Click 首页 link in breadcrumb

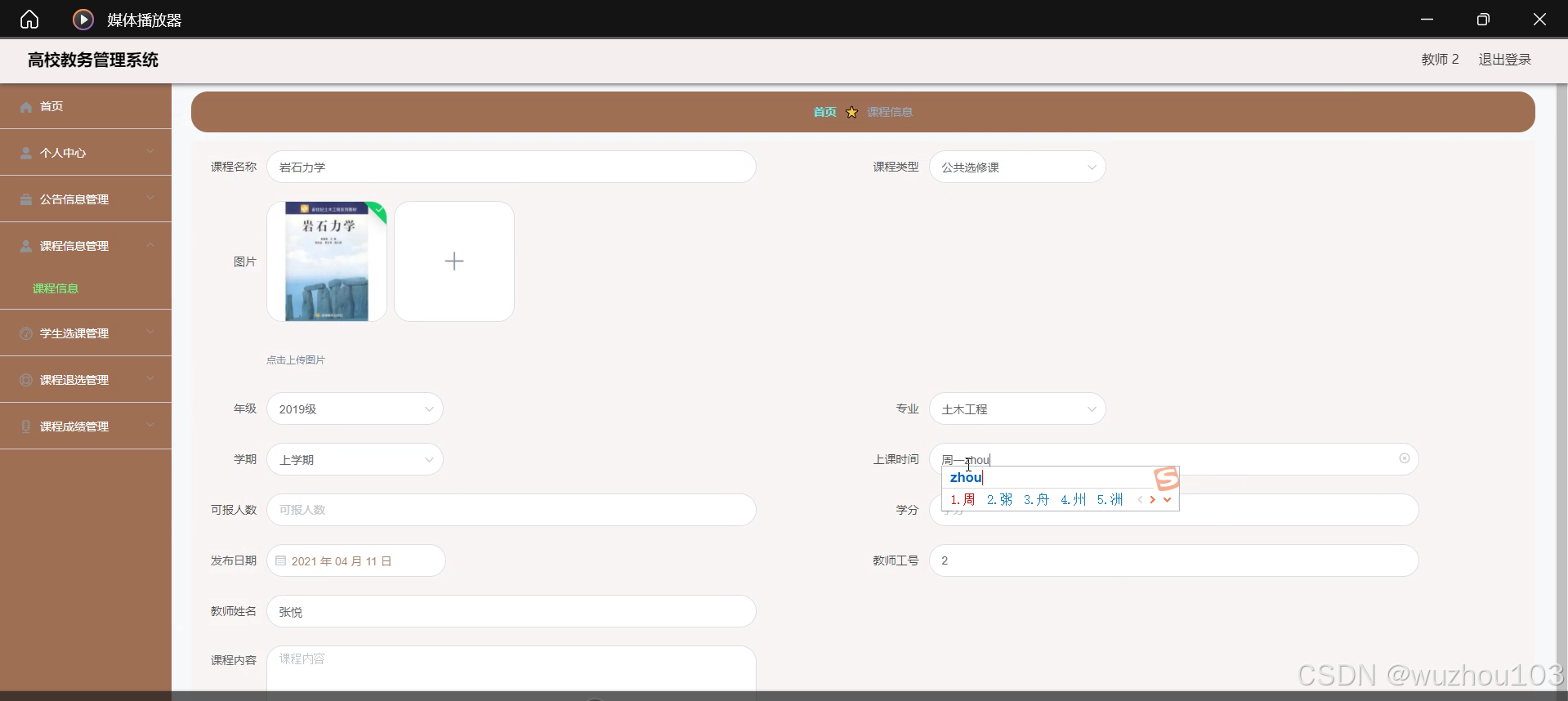(824, 112)
